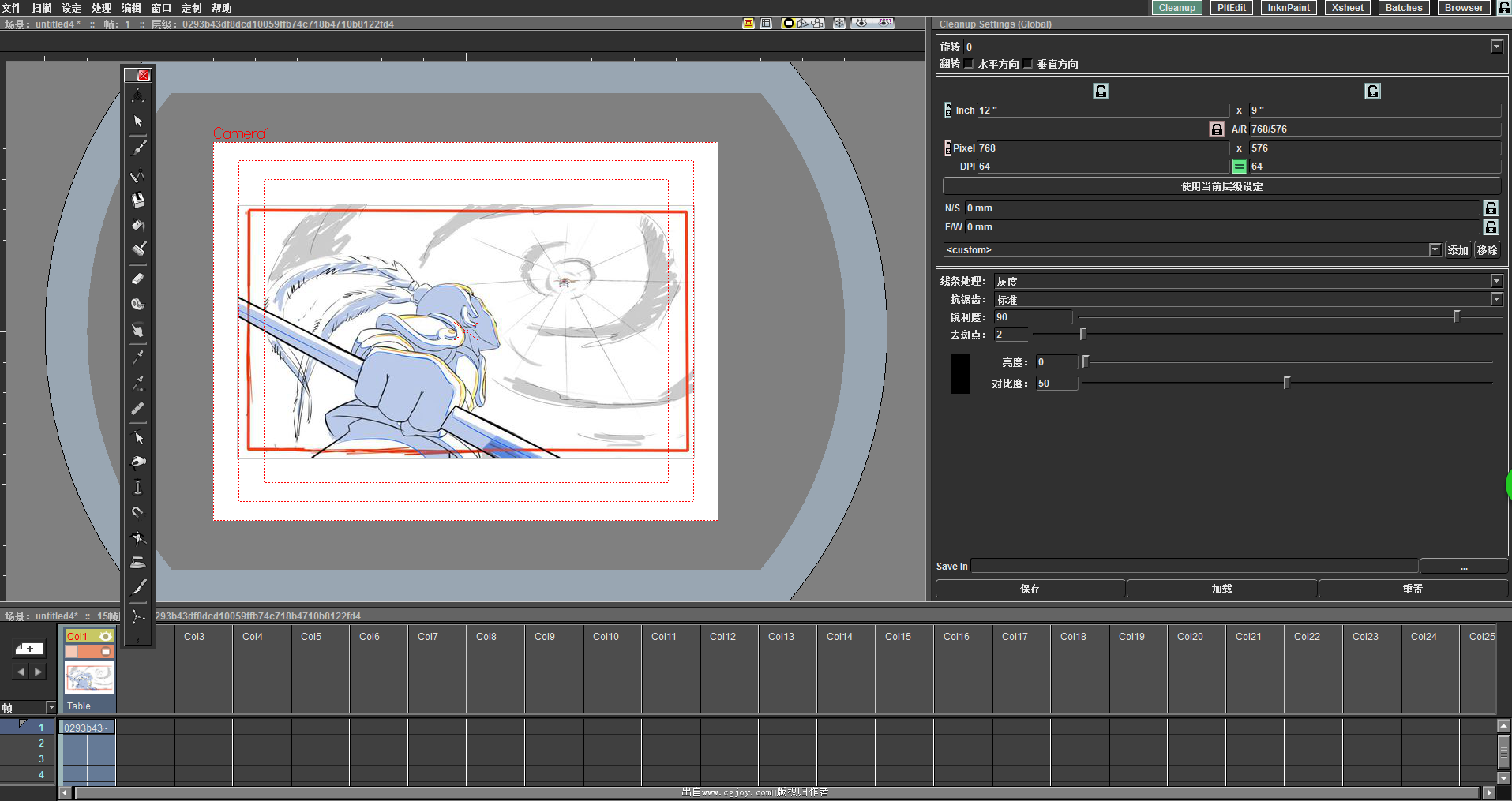This screenshot has height=801, width=1512.
Task: Click the 保存 button
Action: click(1030, 590)
